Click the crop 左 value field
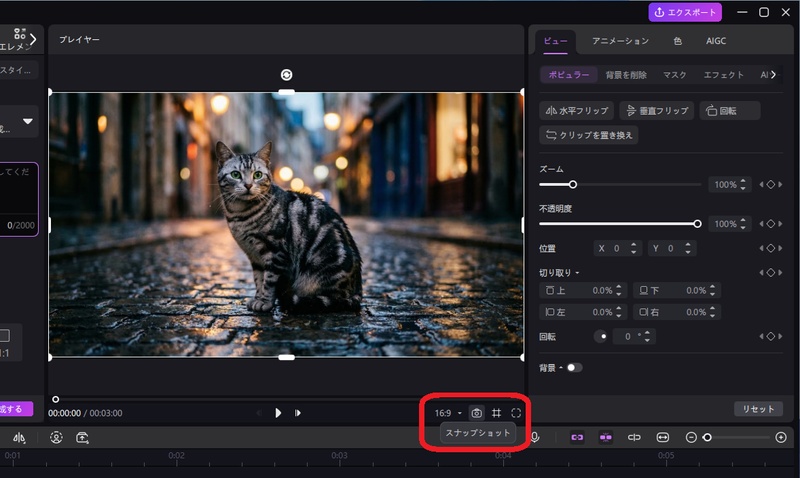This screenshot has height=478, width=800. coord(583,312)
